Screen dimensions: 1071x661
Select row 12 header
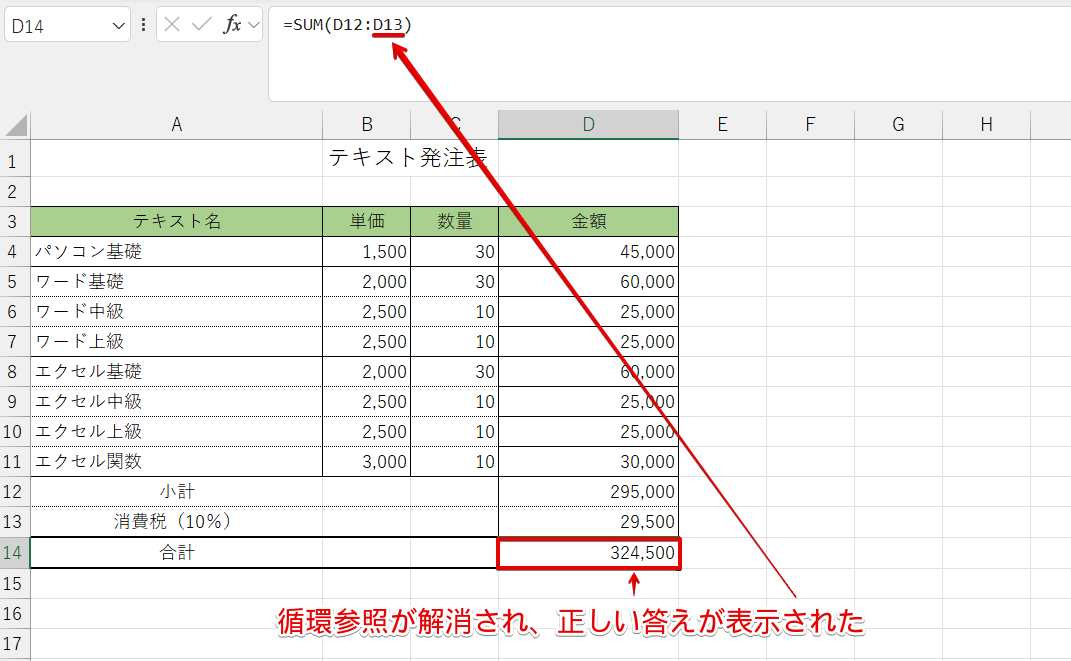(x=14, y=492)
